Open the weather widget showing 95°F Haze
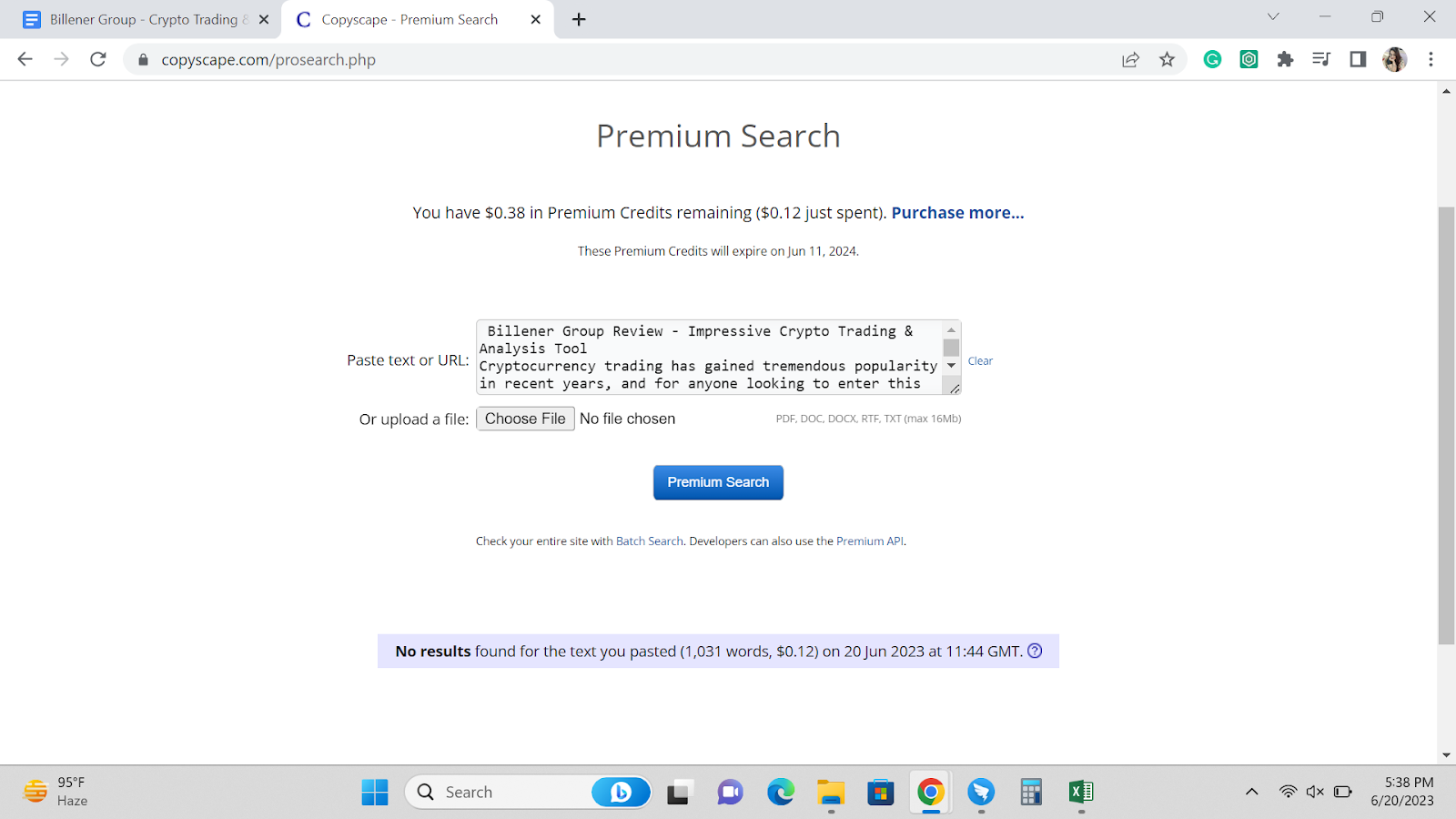This screenshot has height=819, width=1456. [56, 792]
